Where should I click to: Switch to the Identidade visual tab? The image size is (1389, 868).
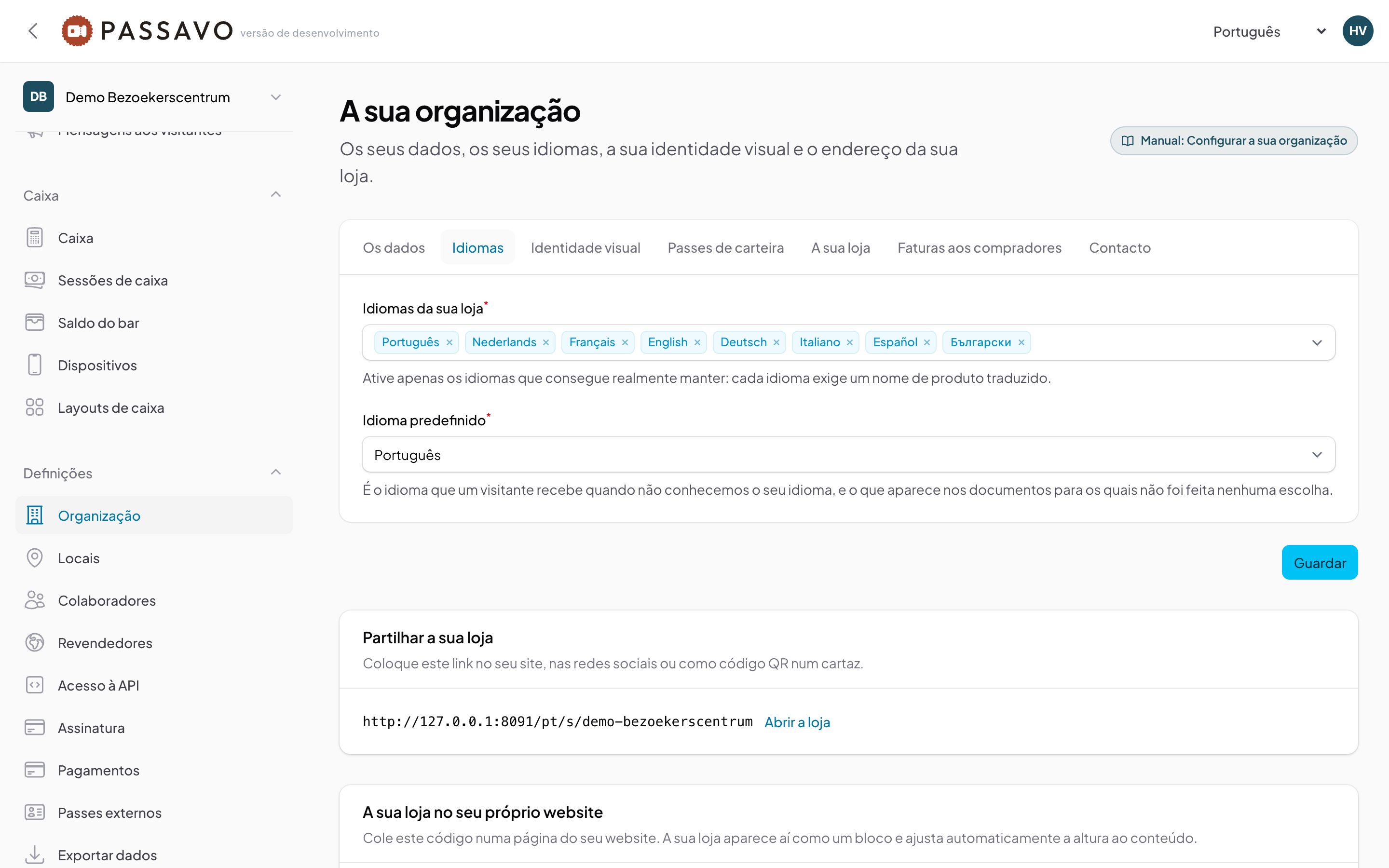[x=586, y=247]
